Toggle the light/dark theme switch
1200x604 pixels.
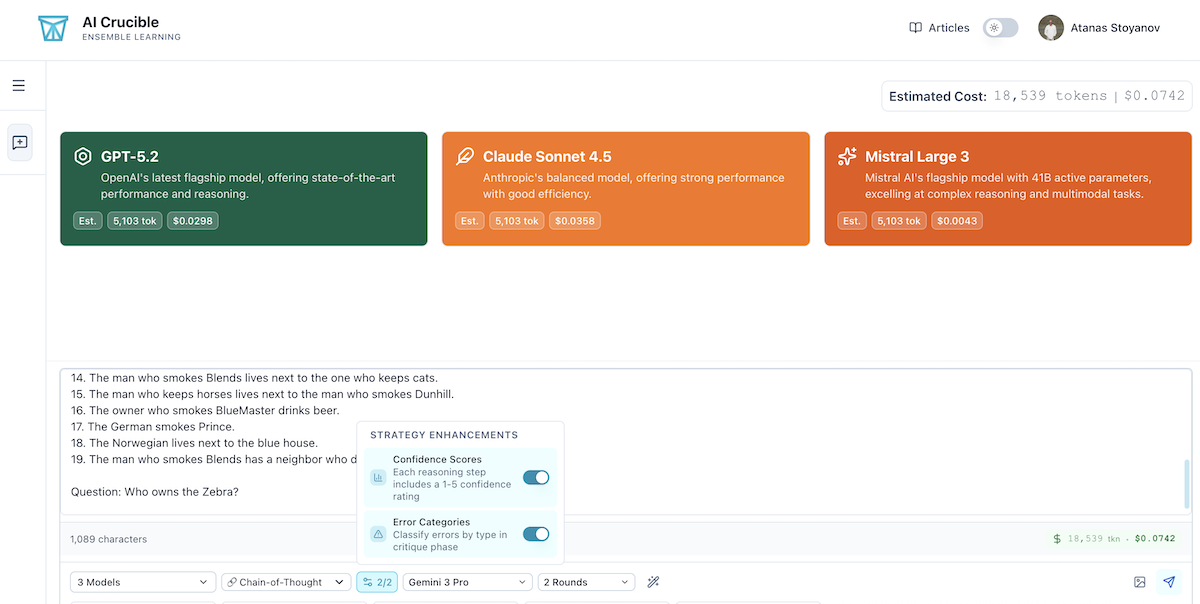coord(1000,28)
